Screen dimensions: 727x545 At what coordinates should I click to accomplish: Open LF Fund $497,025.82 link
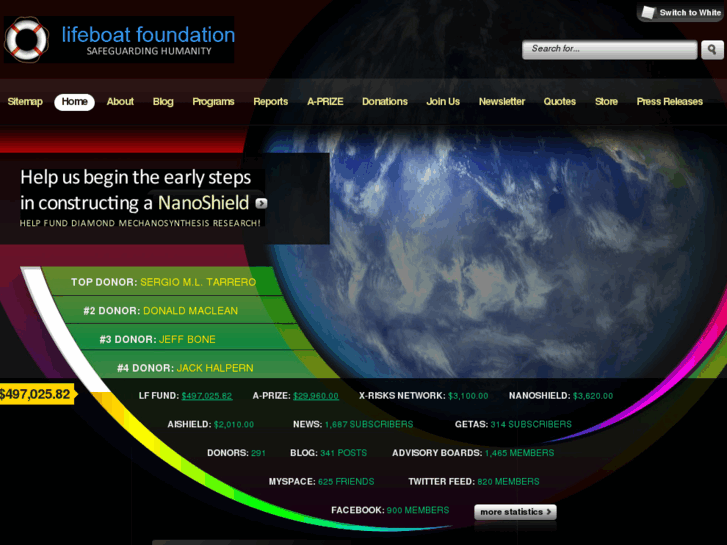(207, 396)
